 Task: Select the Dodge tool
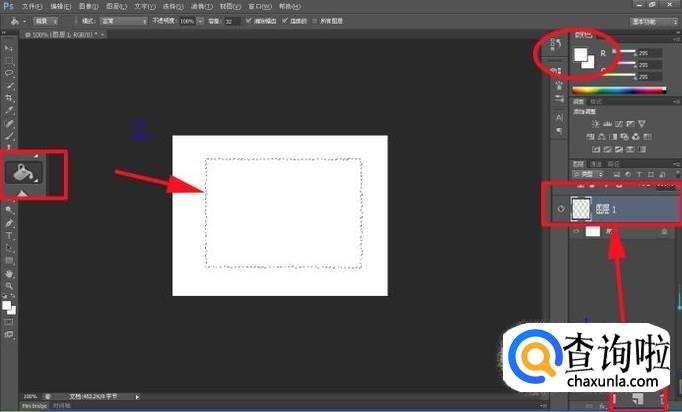pos(9,210)
